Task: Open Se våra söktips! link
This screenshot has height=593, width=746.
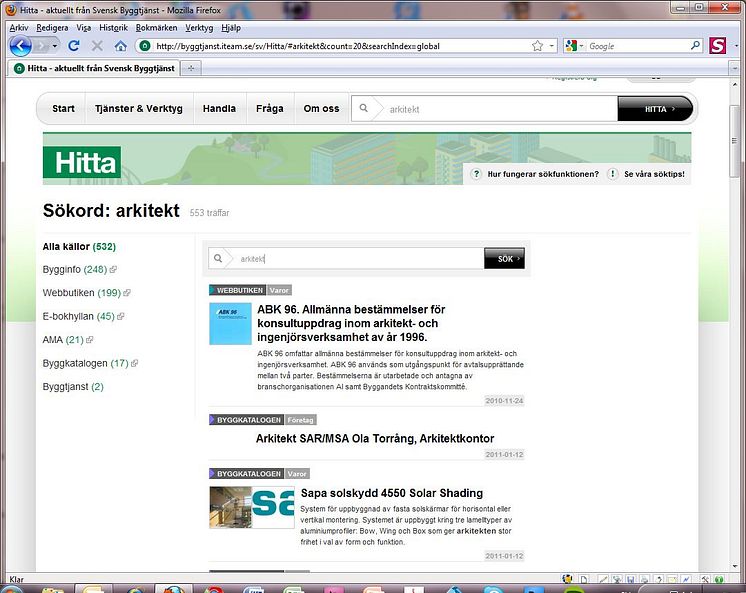Action: (x=654, y=174)
